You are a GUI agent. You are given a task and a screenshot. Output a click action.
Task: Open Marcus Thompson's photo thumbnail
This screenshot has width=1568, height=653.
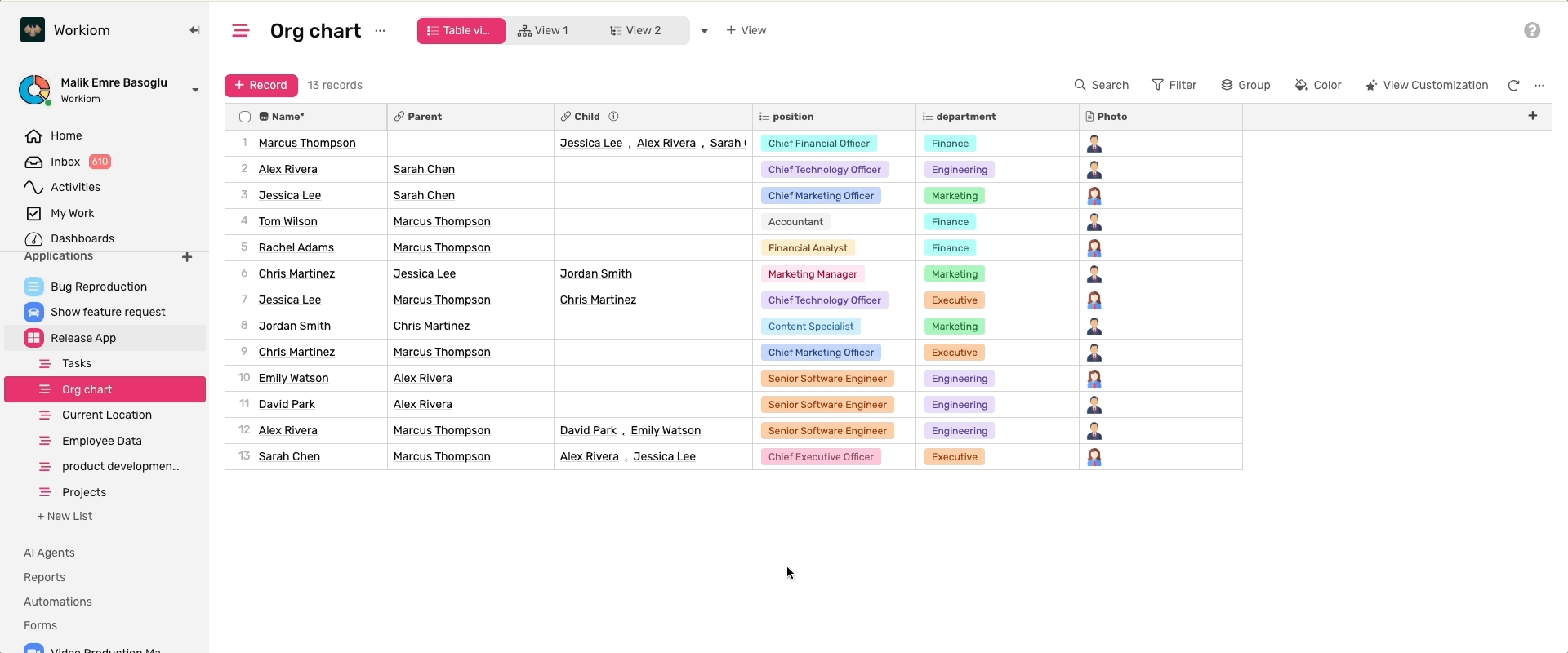pyautogui.click(x=1094, y=144)
